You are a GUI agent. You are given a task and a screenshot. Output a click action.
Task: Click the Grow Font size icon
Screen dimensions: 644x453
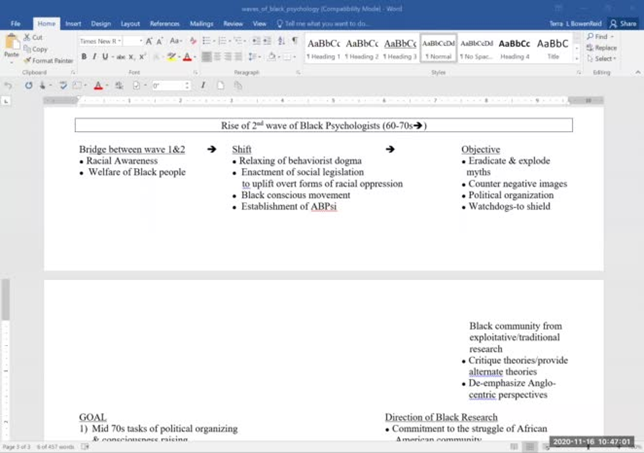(150, 41)
